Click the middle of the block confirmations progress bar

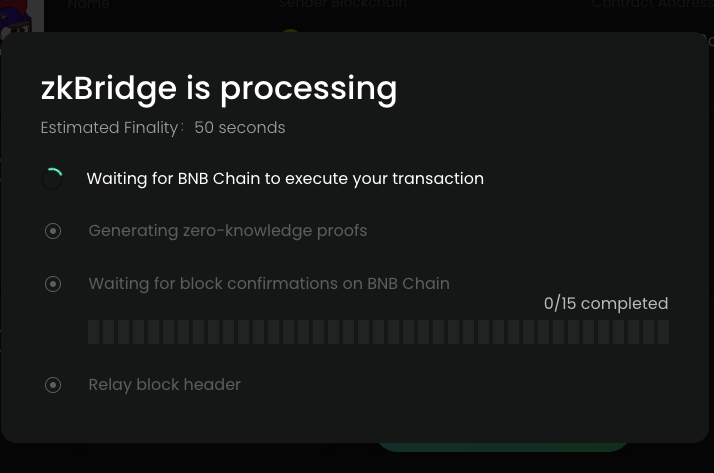(x=378, y=332)
